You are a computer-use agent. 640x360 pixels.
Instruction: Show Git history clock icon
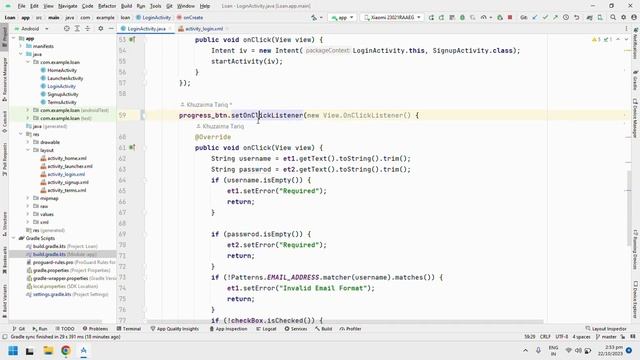tap(566, 18)
